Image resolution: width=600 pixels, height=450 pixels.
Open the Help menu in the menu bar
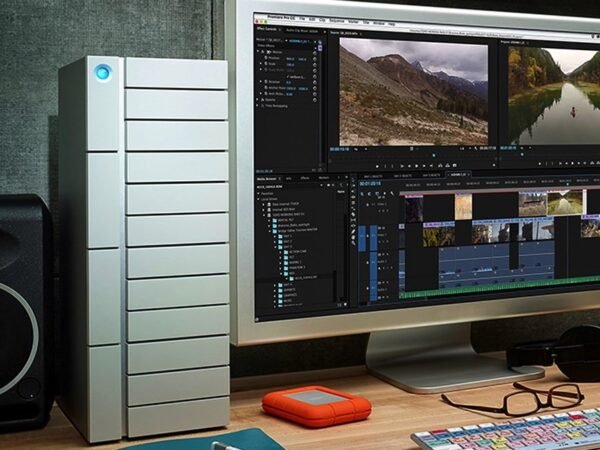click(391, 24)
